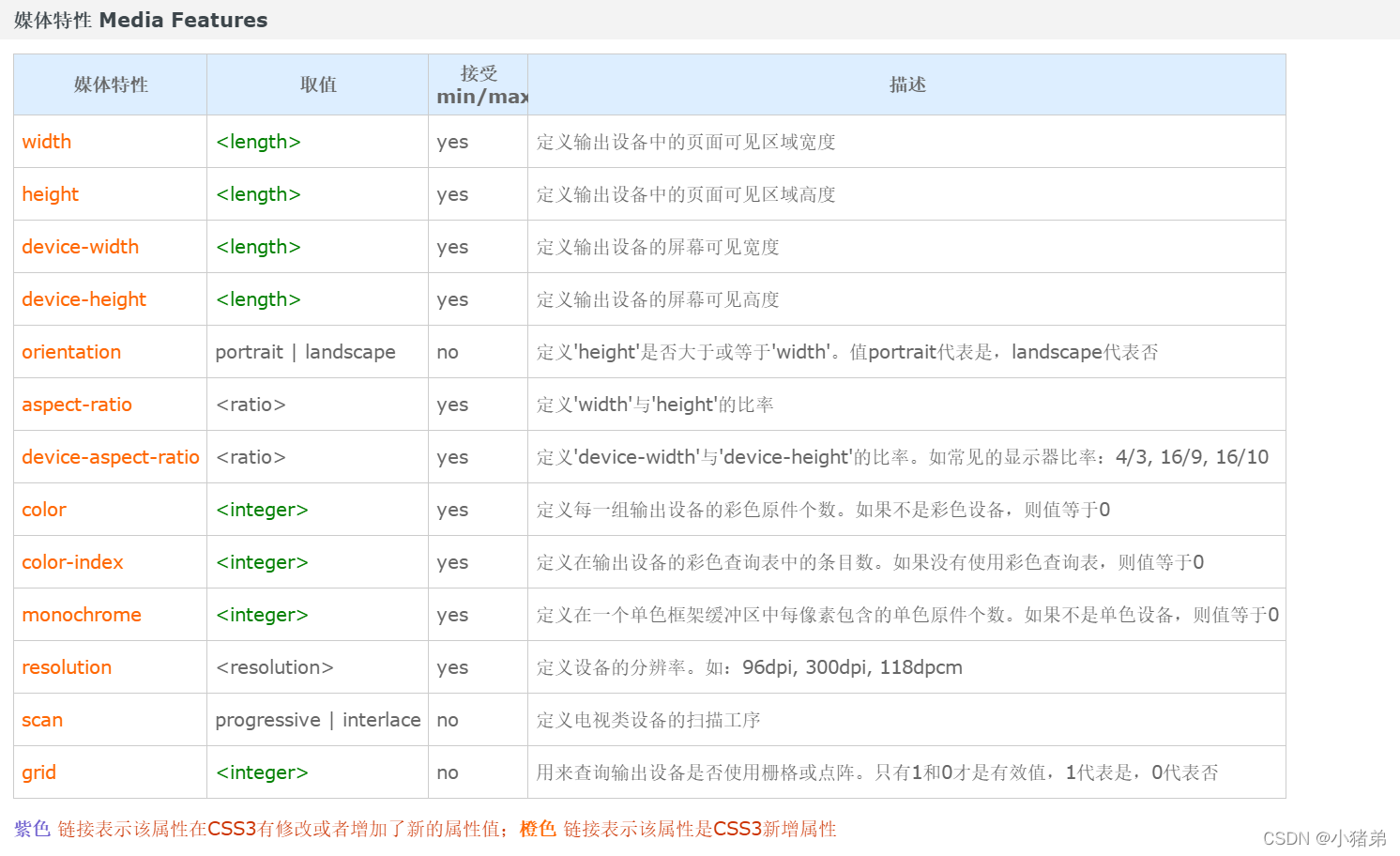Click the monochrome row description text
Image resolution: width=1400 pixels, height=856 pixels.
[x=907, y=615]
